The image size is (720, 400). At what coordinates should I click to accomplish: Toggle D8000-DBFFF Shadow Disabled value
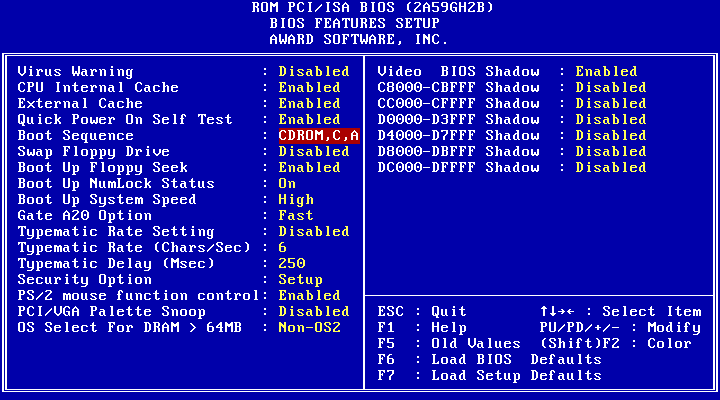click(x=611, y=151)
